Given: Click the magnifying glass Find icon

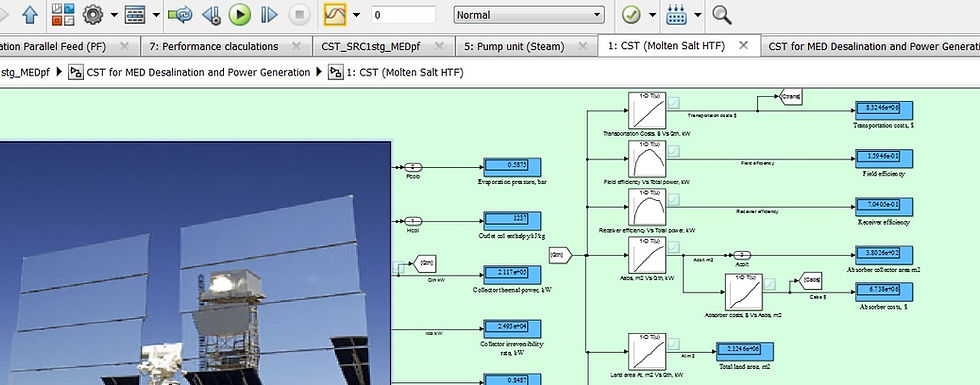Looking at the screenshot, I should 722,14.
